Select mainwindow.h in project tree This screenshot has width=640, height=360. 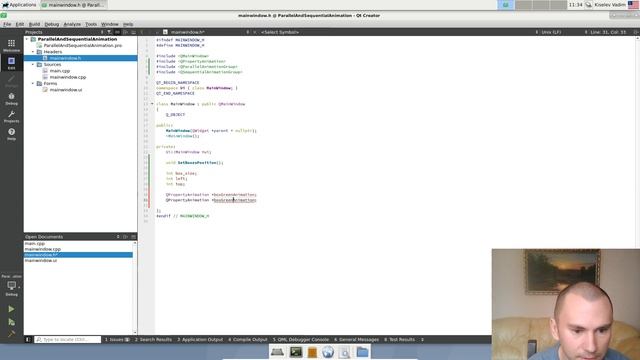point(65,58)
